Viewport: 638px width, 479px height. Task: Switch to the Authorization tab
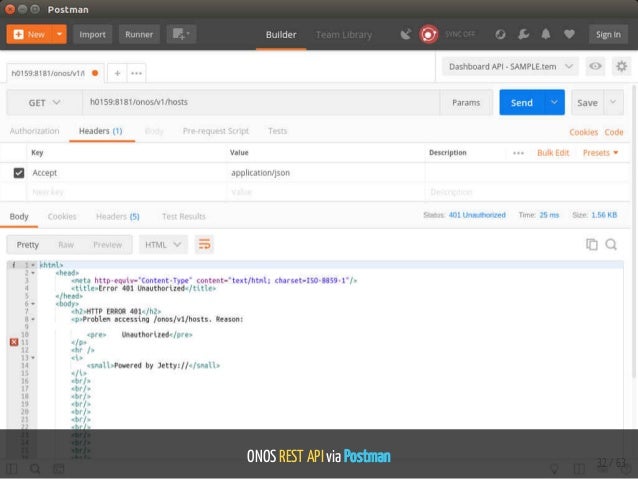[x=35, y=131]
